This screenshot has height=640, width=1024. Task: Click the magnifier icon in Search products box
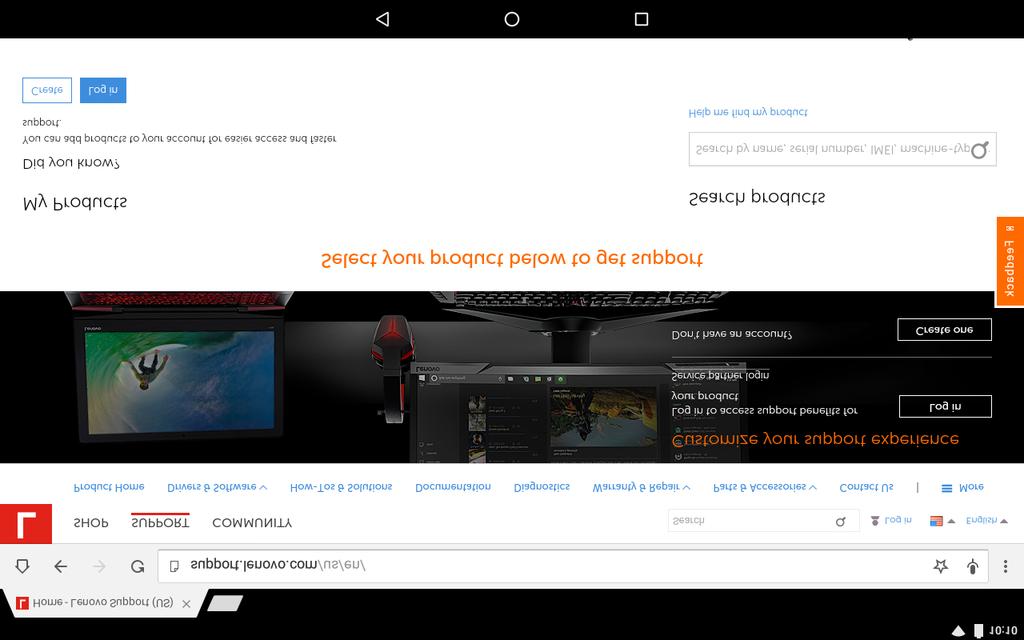tap(979, 150)
